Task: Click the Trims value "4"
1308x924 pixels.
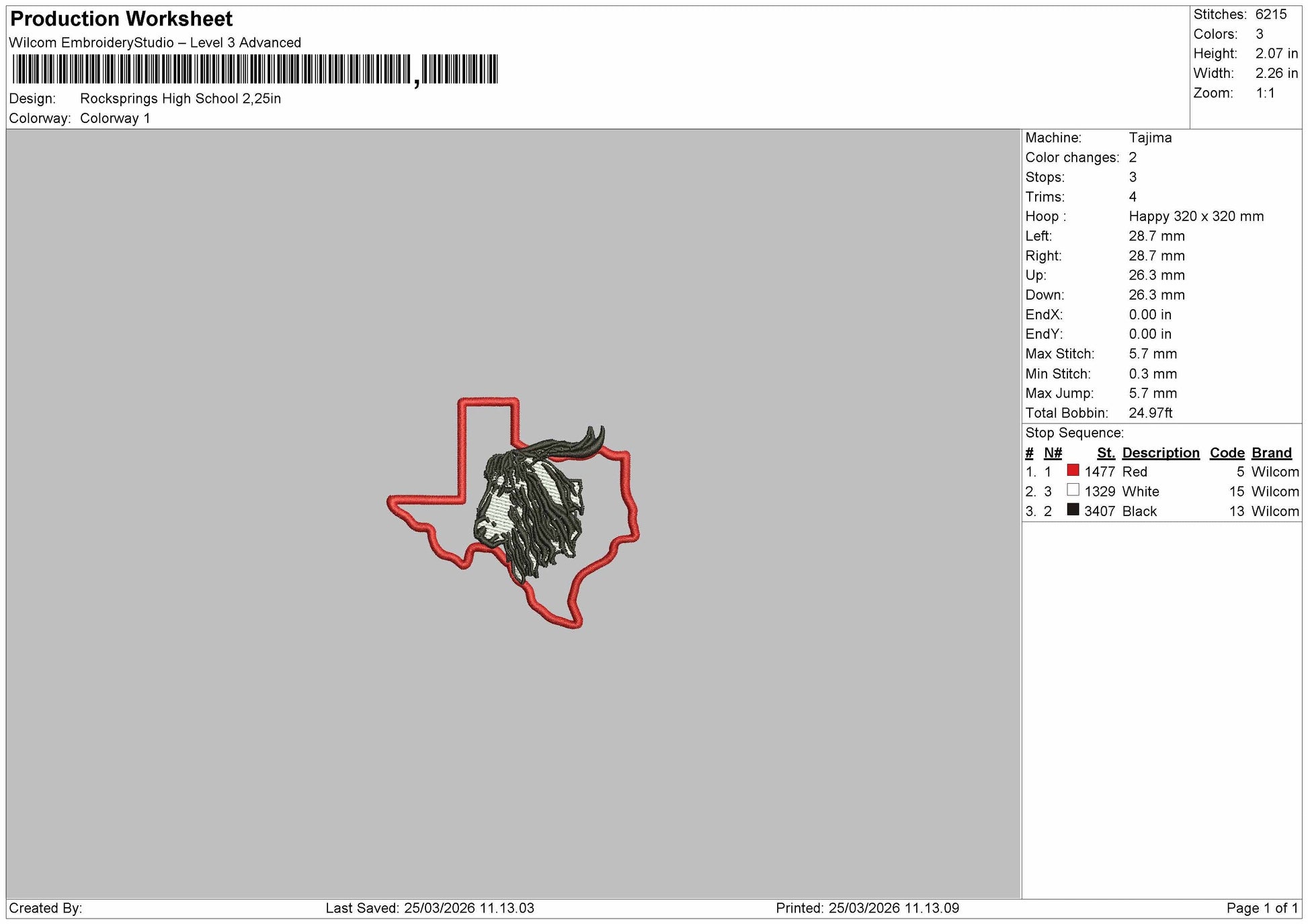Action: 1133,197
